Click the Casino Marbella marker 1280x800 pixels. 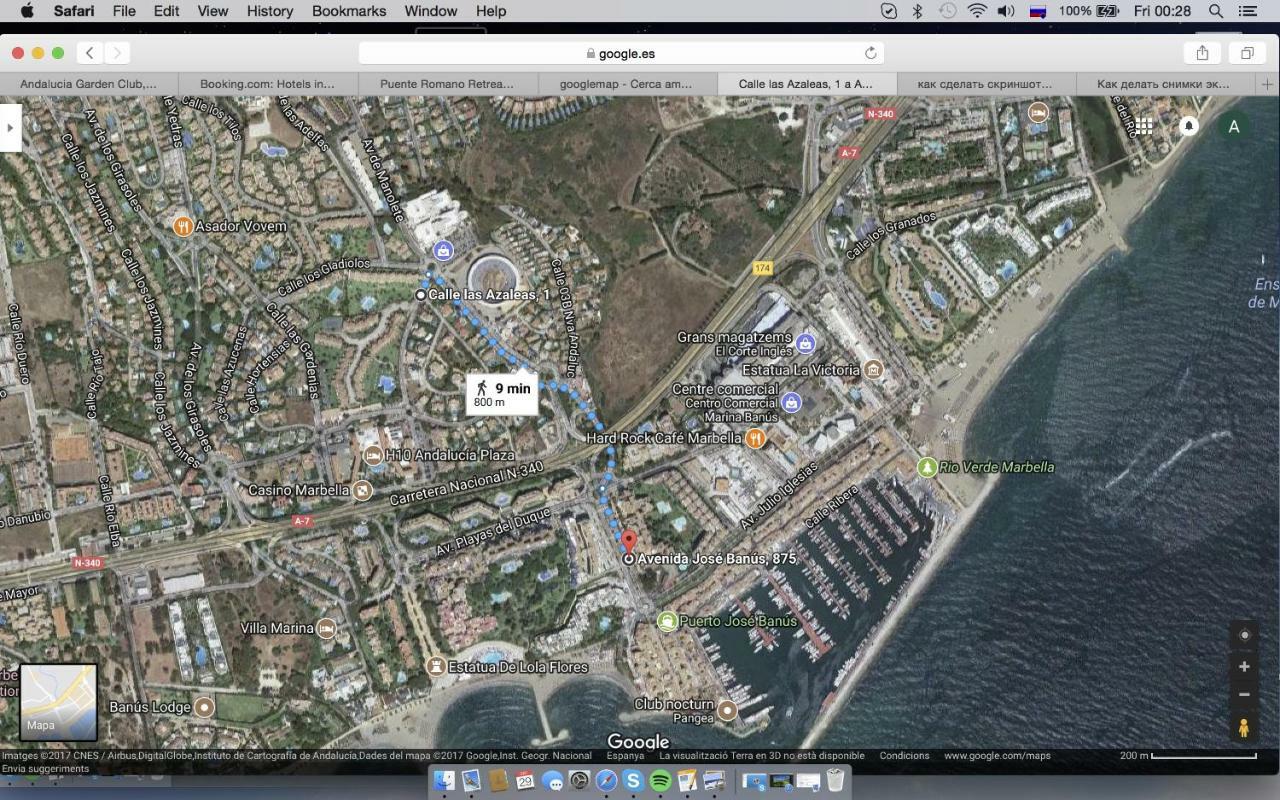363,490
